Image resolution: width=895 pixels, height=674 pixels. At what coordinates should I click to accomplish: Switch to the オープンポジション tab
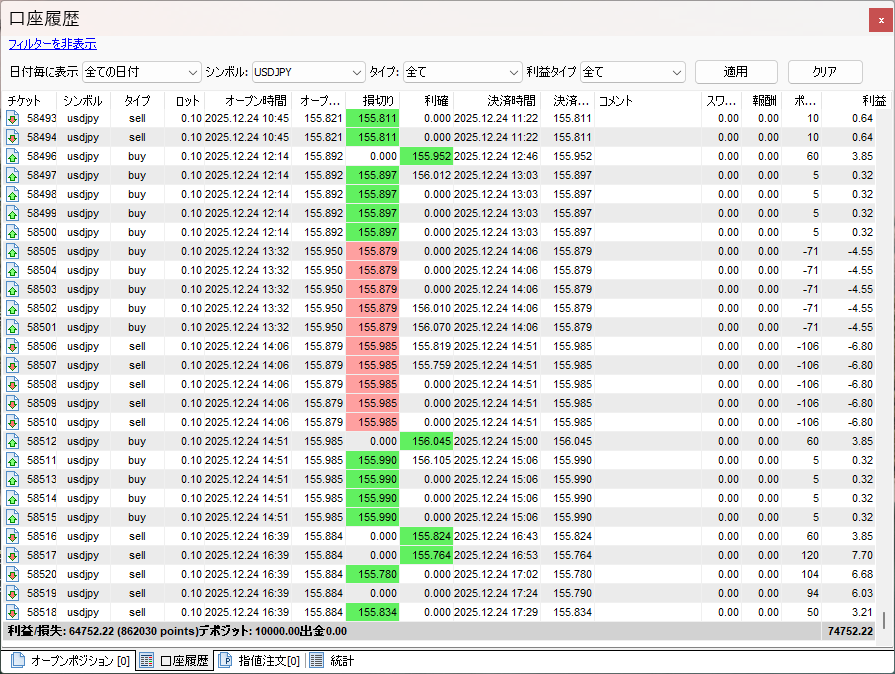(68, 661)
